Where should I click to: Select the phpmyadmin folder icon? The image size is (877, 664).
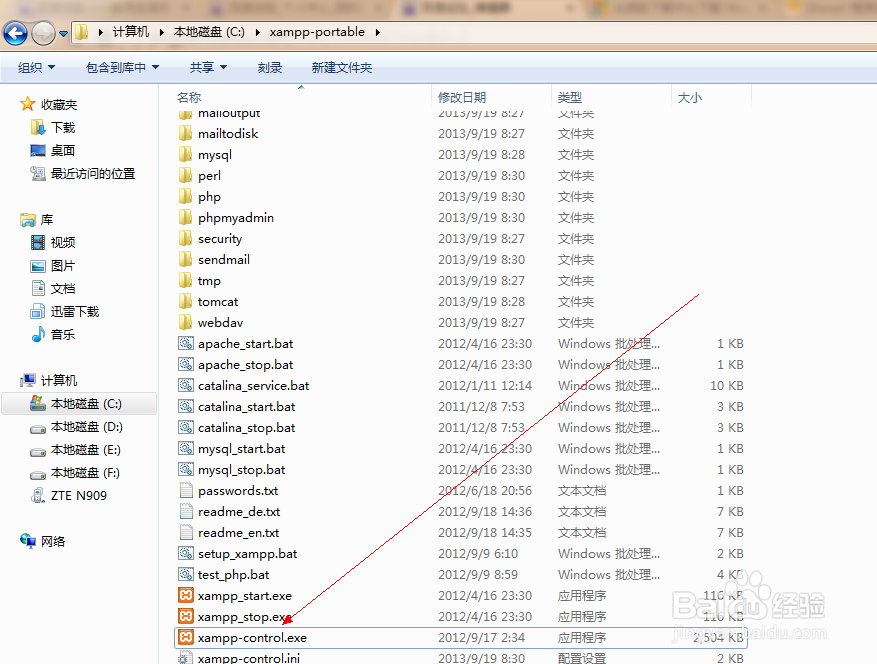pyautogui.click(x=186, y=217)
